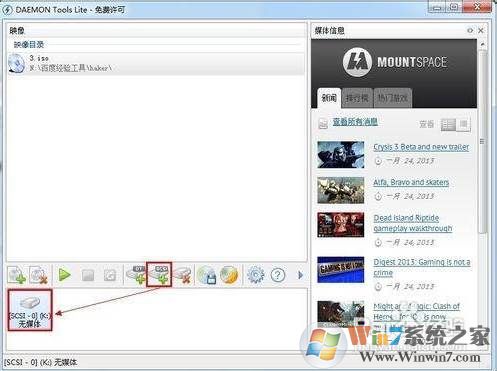Click the MountSpace logo banner
The height and width of the screenshot is (371, 497).
pyautogui.click(x=394, y=62)
